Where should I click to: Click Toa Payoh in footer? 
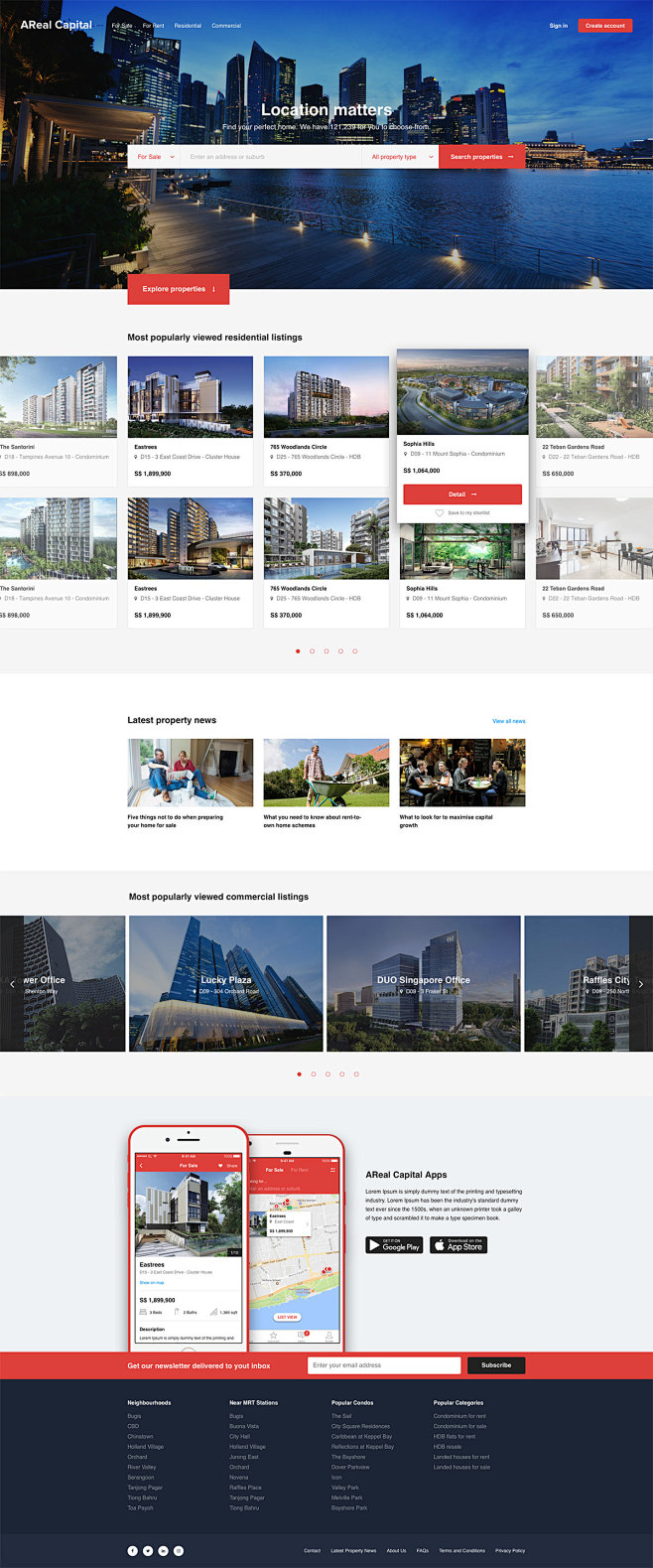pos(140,1507)
